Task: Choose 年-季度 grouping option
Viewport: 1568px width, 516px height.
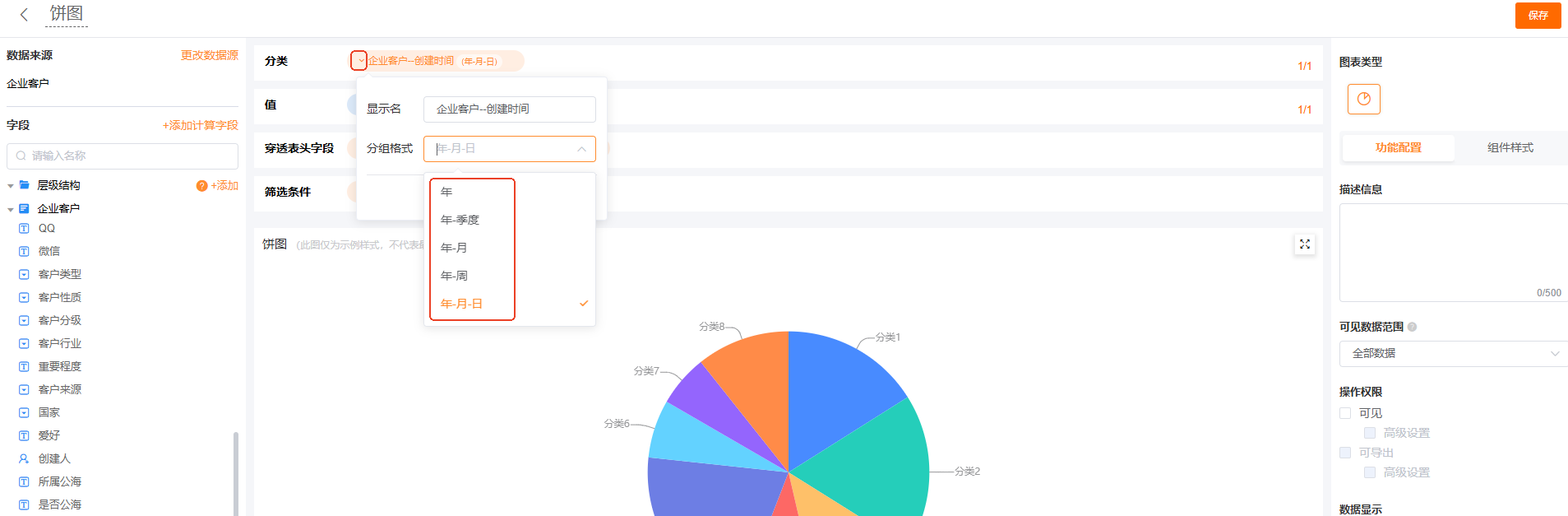Action: pos(460,220)
